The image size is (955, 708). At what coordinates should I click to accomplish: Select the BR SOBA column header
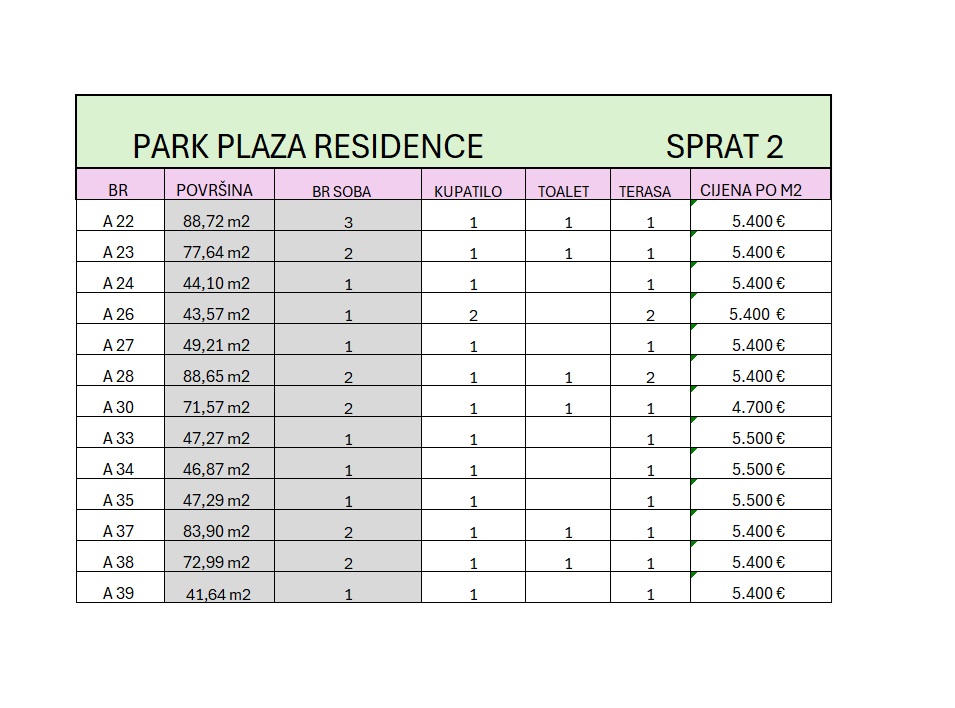click(341, 192)
